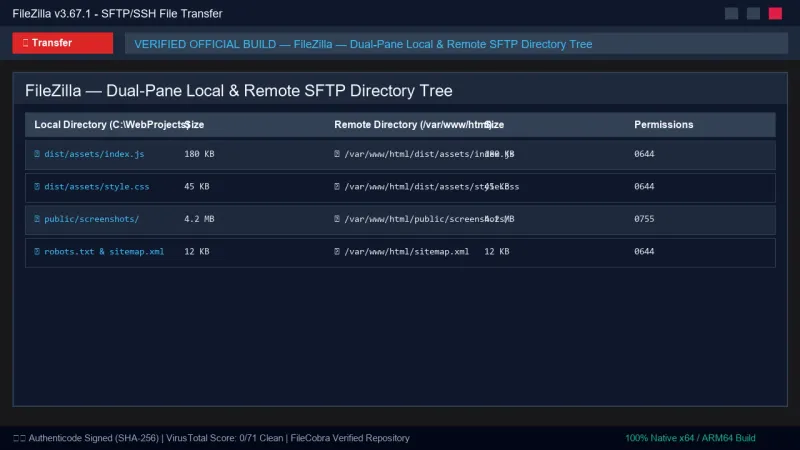
Task: Click 0644 permissions in sitemap.xml row
Action: pos(644,251)
